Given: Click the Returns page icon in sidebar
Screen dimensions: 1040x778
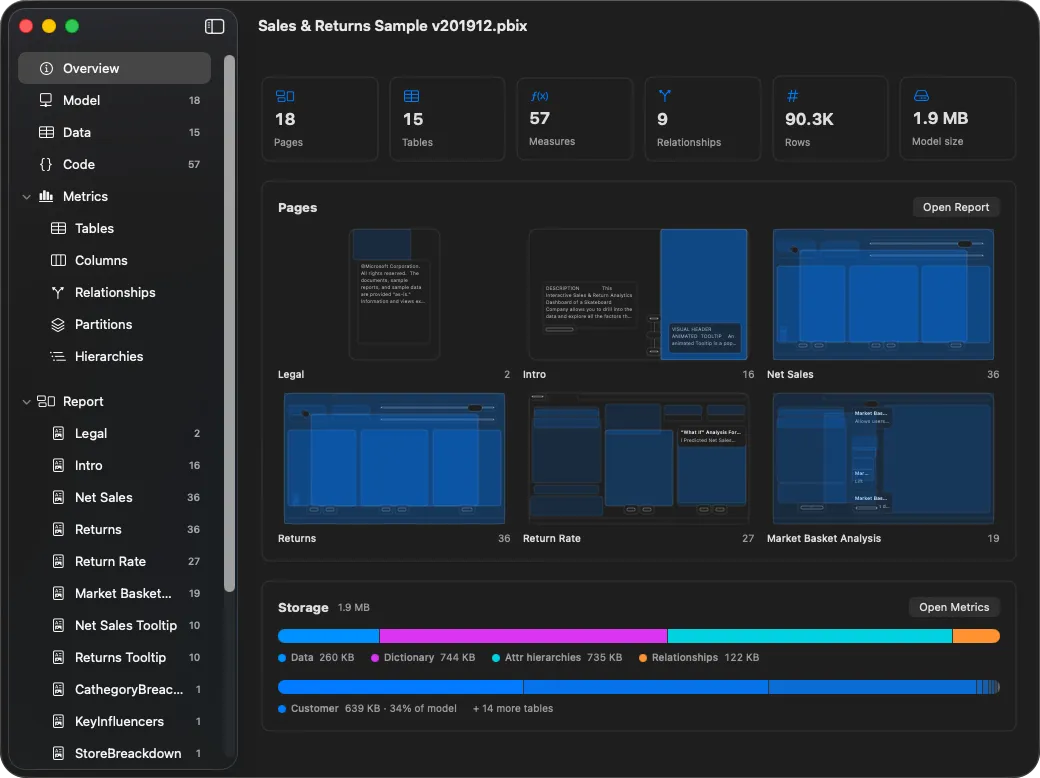Looking at the screenshot, I should click(x=58, y=529).
